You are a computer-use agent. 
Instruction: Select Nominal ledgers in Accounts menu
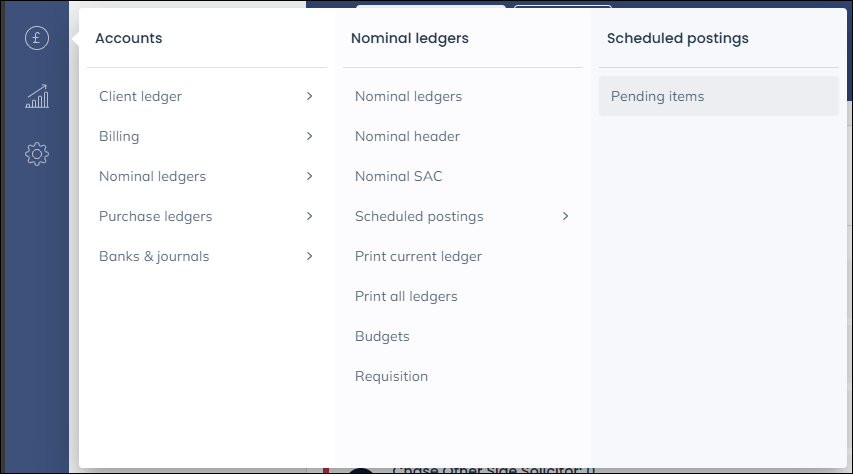pos(152,176)
